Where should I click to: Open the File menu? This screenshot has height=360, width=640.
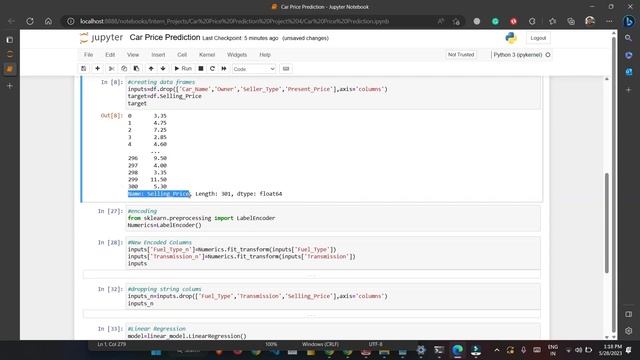(x=89, y=55)
